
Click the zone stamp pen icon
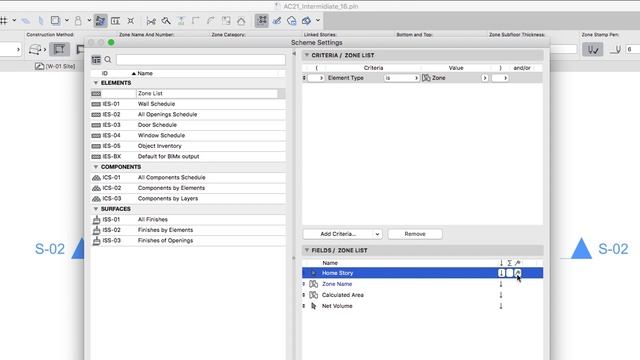(x=593, y=50)
